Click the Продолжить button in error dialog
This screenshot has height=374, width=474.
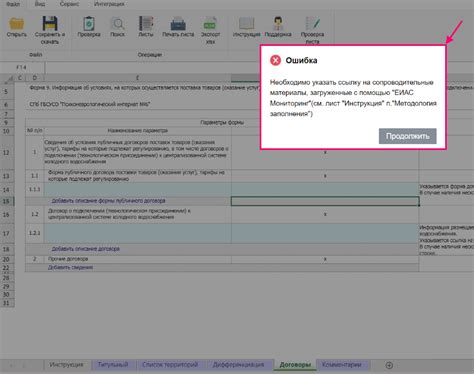(407, 136)
